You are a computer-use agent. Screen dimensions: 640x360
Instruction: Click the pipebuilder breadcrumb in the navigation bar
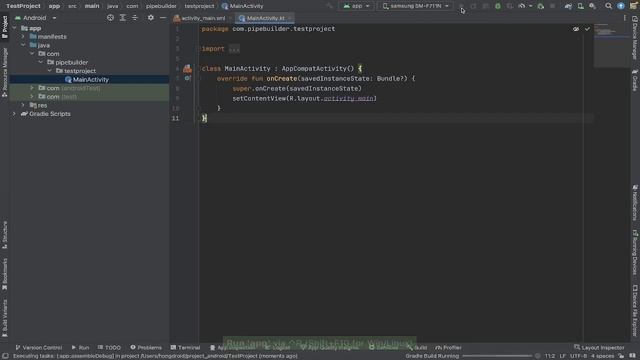tap(161, 6)
